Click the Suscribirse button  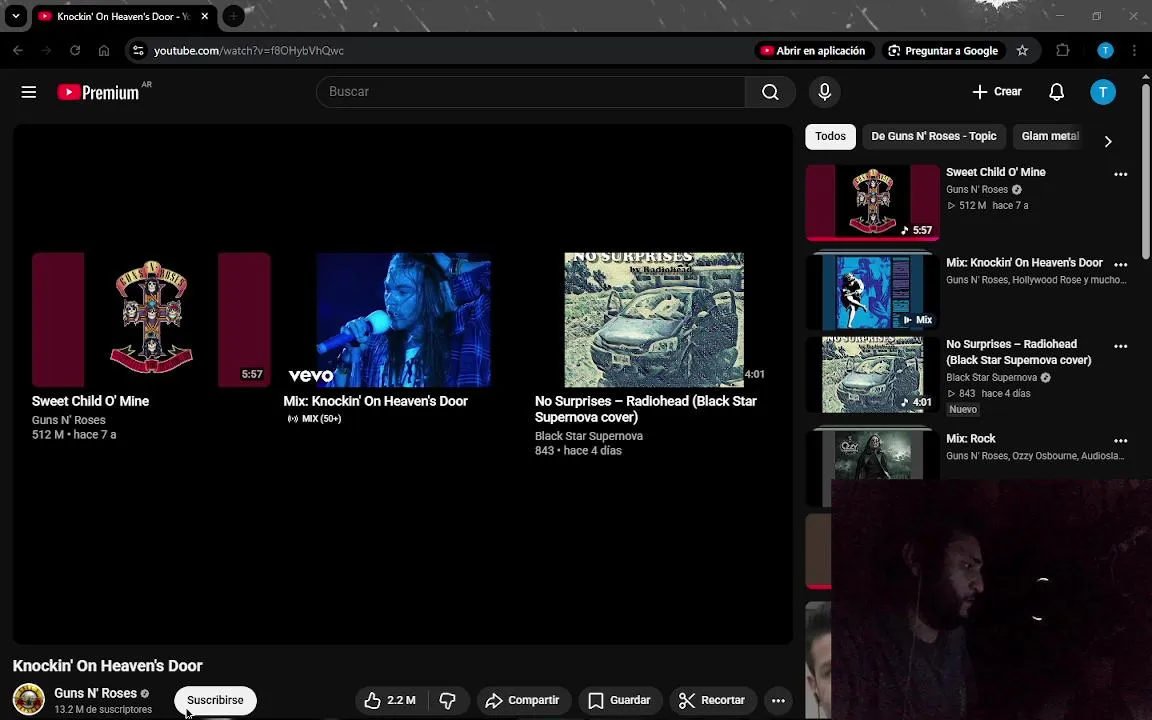click(215, 700)
